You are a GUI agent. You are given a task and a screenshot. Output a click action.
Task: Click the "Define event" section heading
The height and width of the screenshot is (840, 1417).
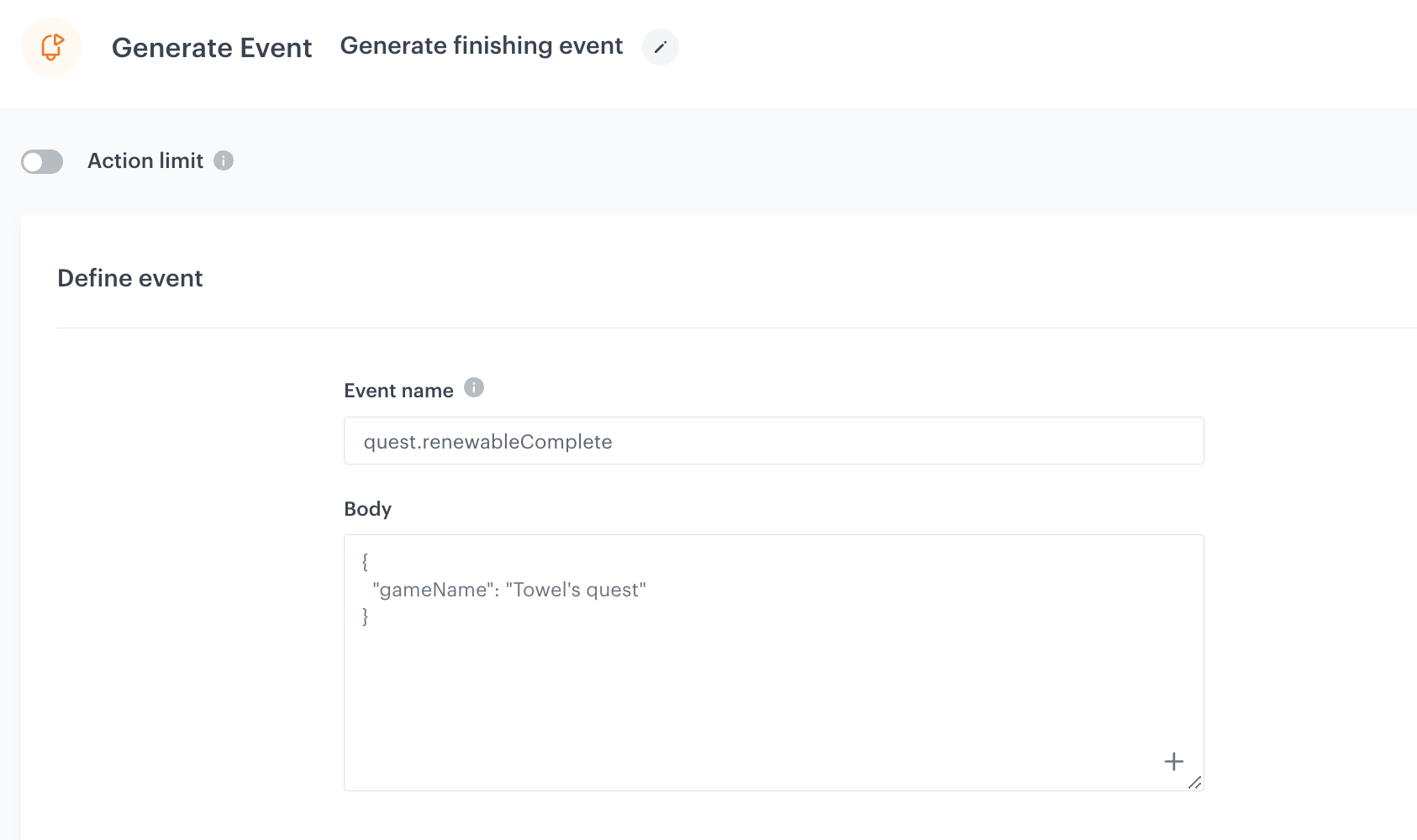(130, 278)
